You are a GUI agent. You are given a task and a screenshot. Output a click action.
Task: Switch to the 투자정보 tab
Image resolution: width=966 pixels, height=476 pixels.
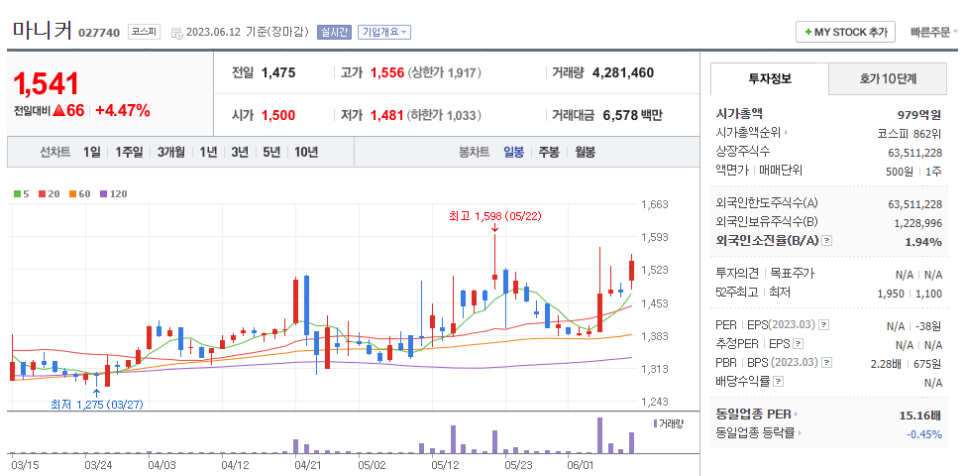(769, 78)
